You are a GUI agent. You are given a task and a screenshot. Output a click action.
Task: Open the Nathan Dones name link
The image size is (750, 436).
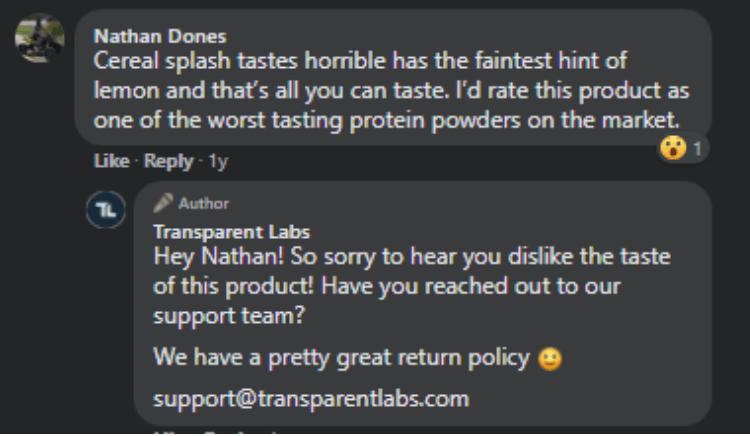(x=160, y=37)
